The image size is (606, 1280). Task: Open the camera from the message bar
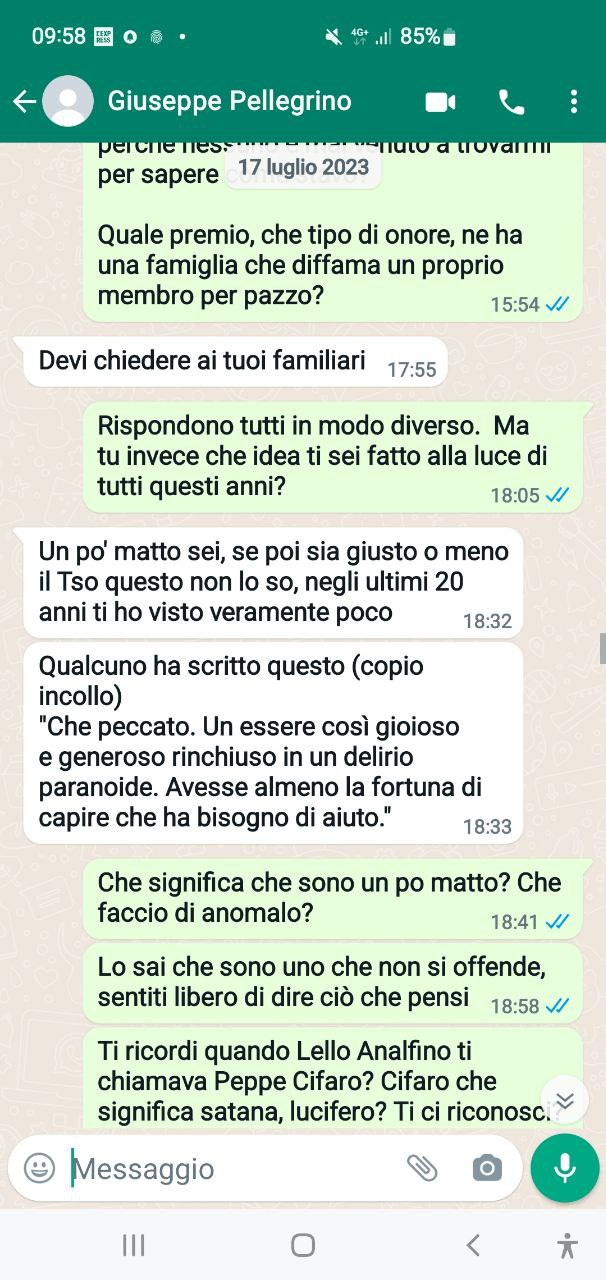[487, 1168]
